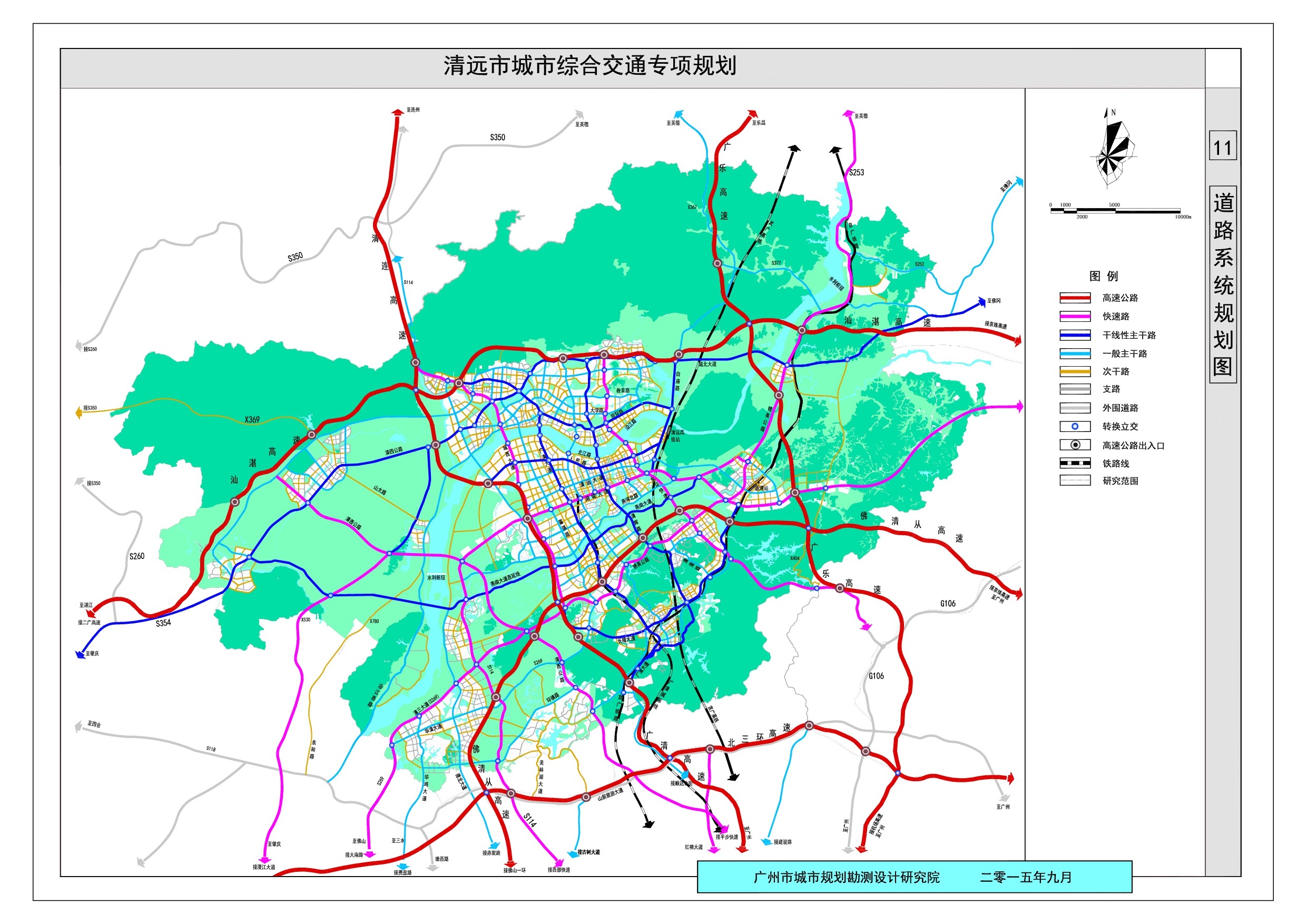The width and height of the screenshot is (1307, 924).
Task: Click the dark blue 干线性主干路 swatch
Action: pyautogui.click(x=1075, y=336)
